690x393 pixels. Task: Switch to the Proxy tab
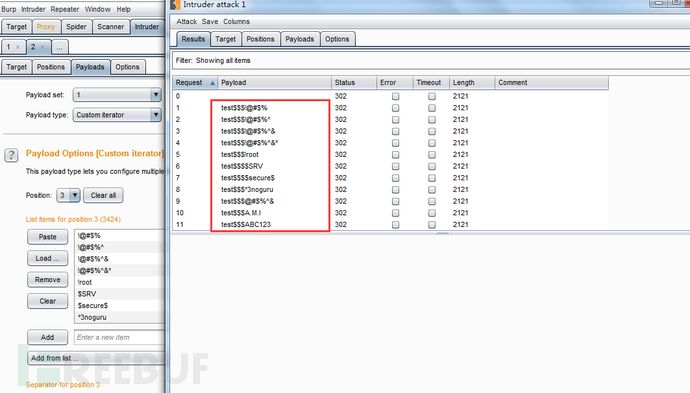pos(46,27)
